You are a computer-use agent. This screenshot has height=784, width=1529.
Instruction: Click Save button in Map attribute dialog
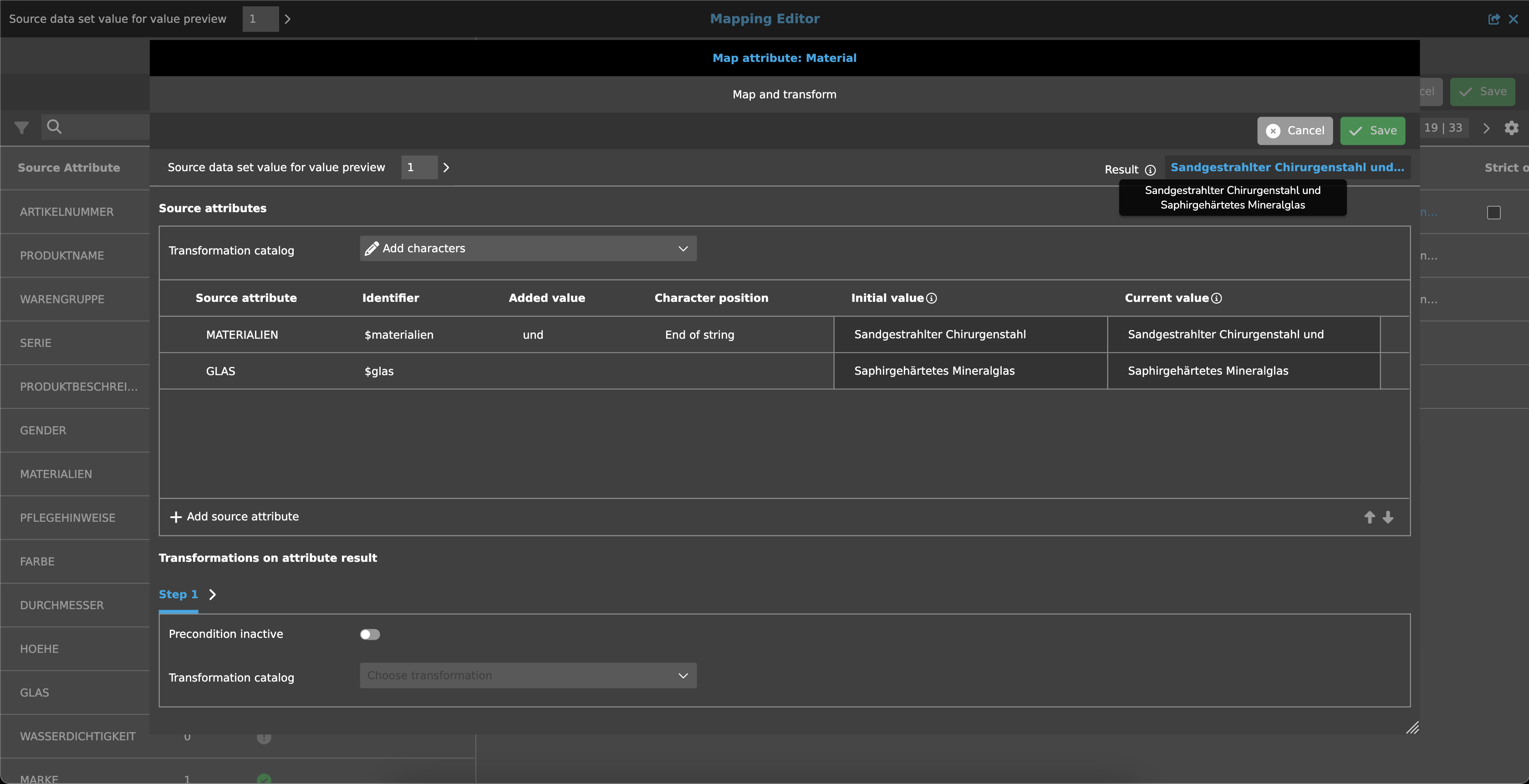click(1372, 131)
